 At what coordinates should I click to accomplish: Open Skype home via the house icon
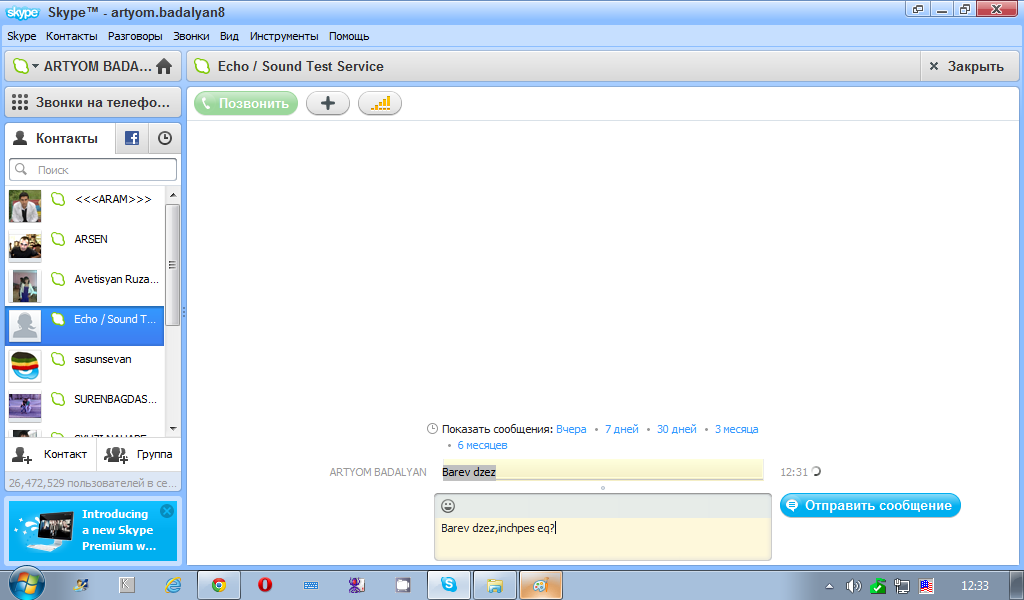tap(165, 66)
